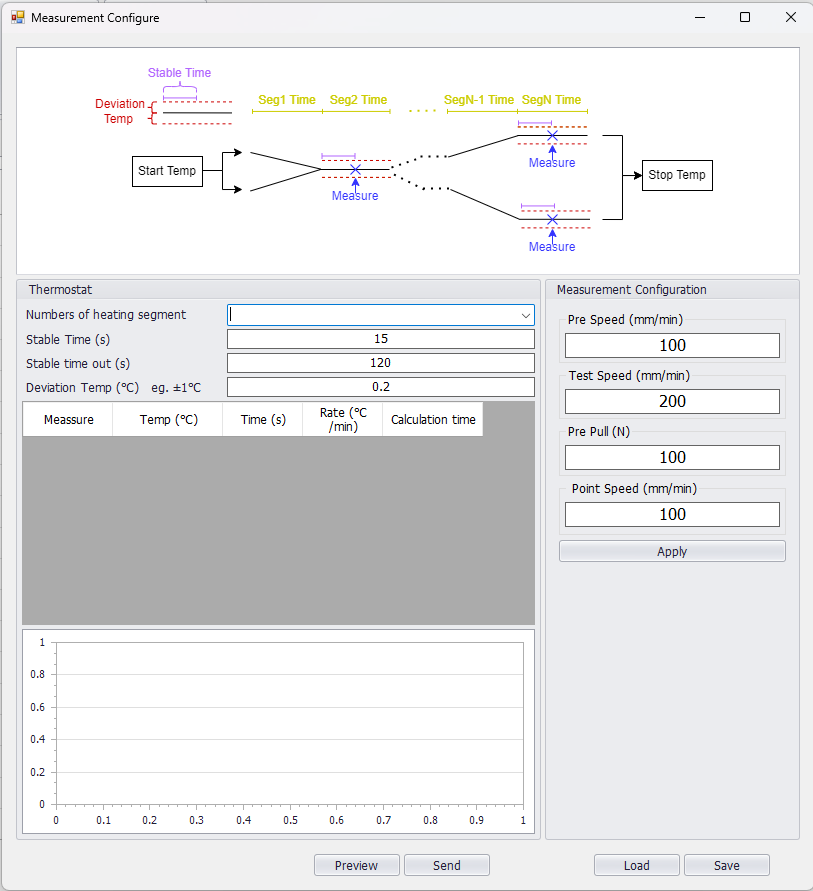Click the Seg1 Time label in diagram
Image resolution: width=813 pixels, height=891 pixels.
point(287,99)
